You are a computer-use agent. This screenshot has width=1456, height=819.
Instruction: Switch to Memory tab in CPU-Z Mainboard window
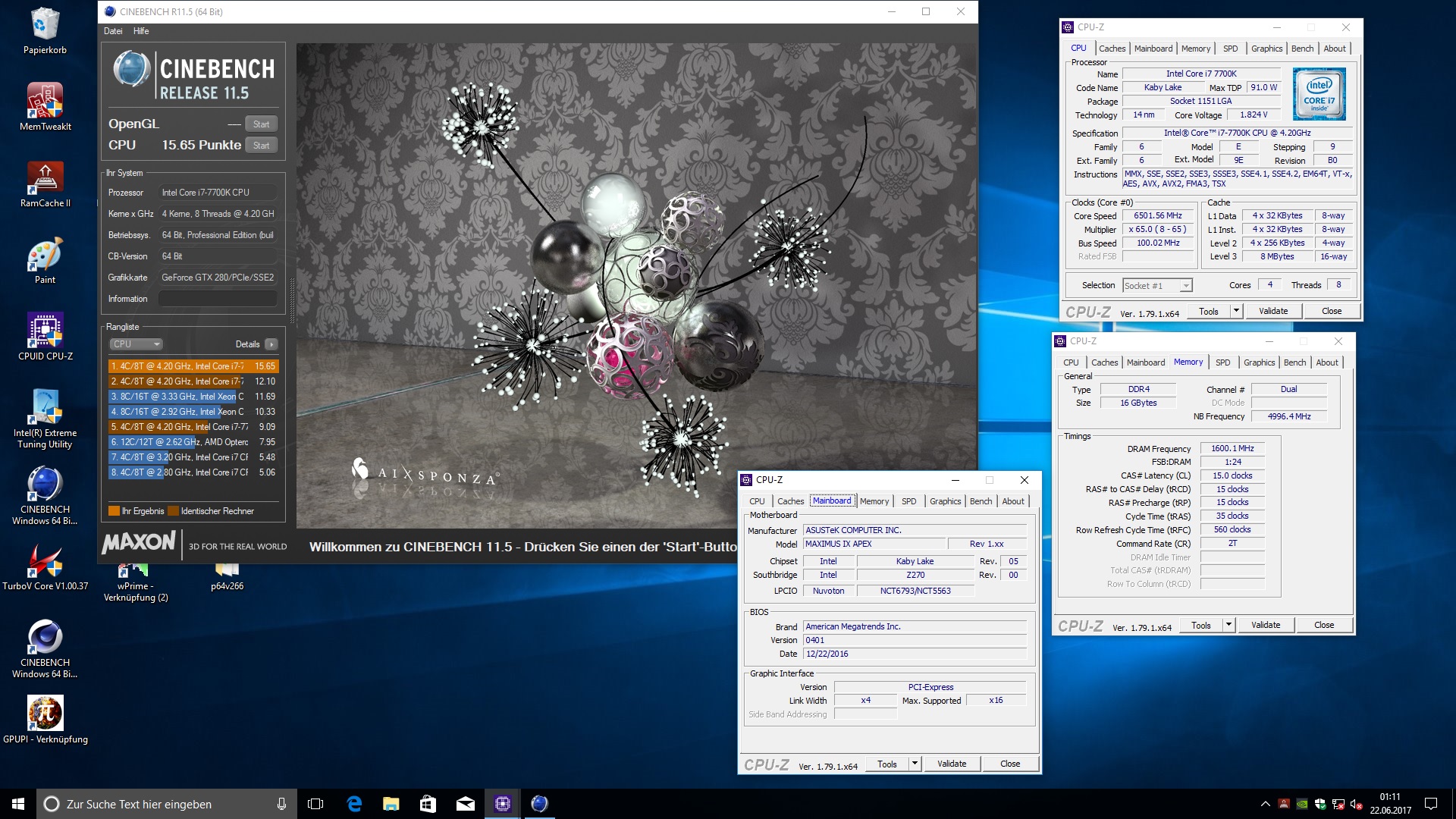pyautogui.click(x=874, y=501)
